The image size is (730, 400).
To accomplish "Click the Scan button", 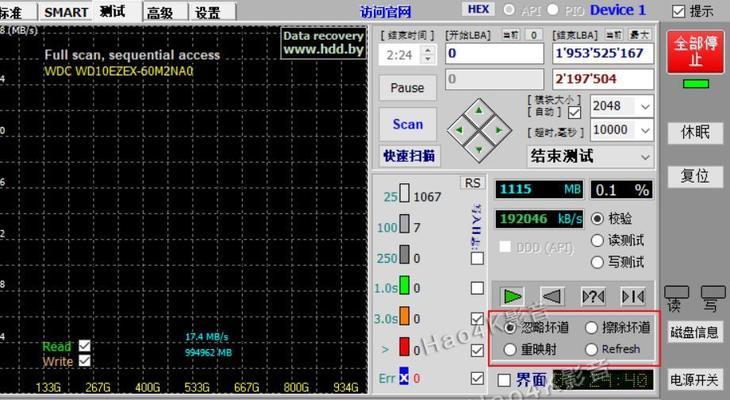I will (x=407, y=124).
